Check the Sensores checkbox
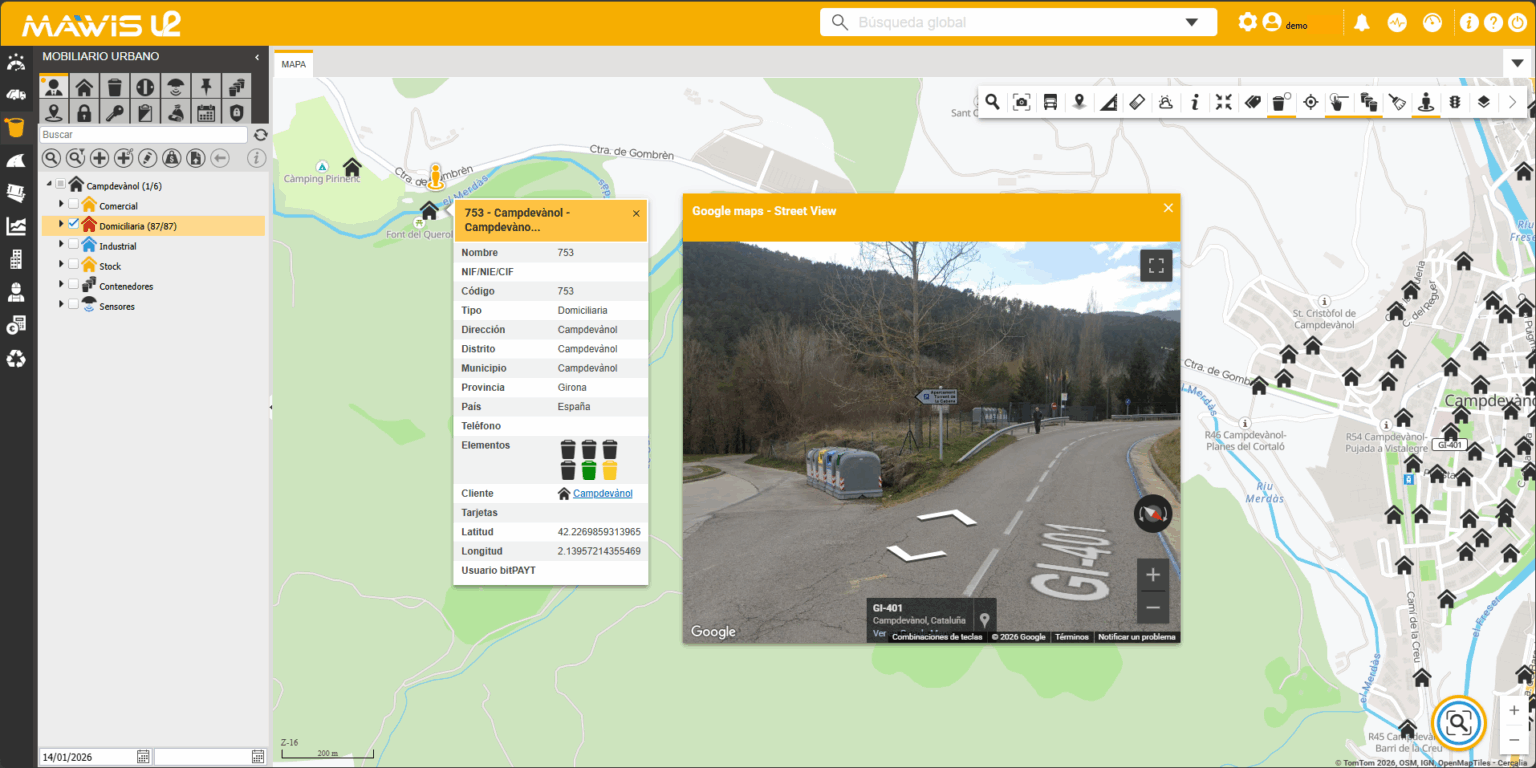The image size is (1536, 768). [x=73, y=305]
